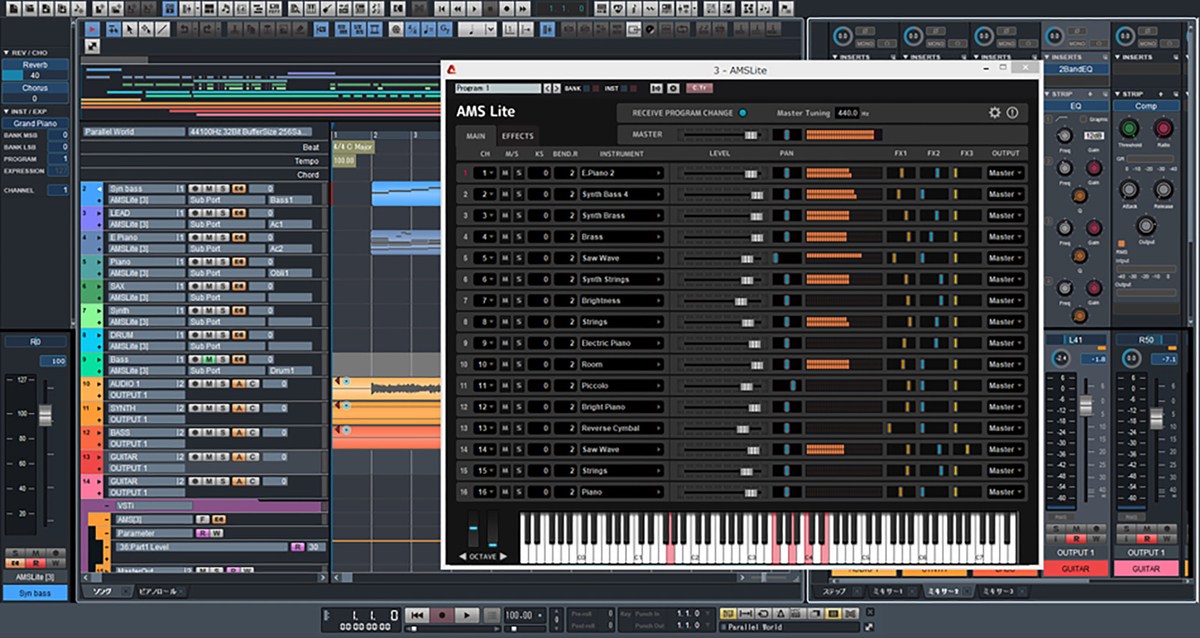Click play in top toolbar transport
The width and height of the screenshot is (1200, 638).
pos(474,8)
